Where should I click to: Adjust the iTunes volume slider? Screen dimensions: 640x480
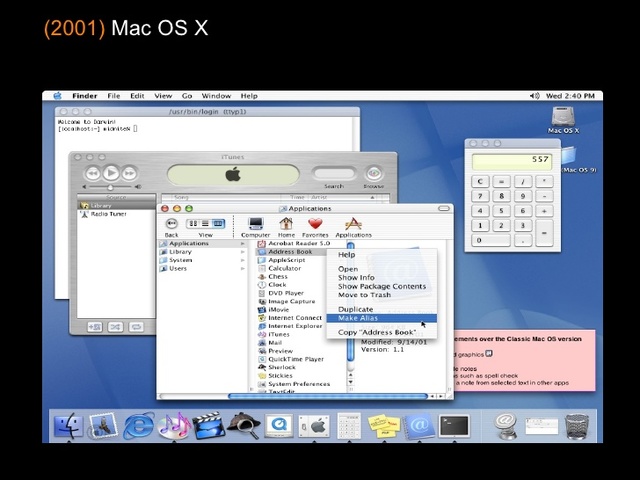[x=110, y=187]
